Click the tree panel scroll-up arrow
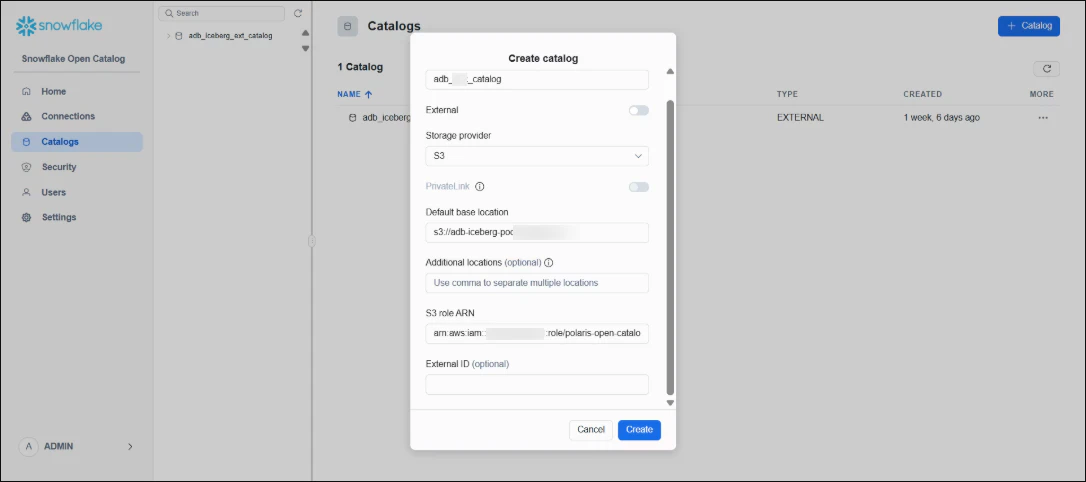 [305, 33]
